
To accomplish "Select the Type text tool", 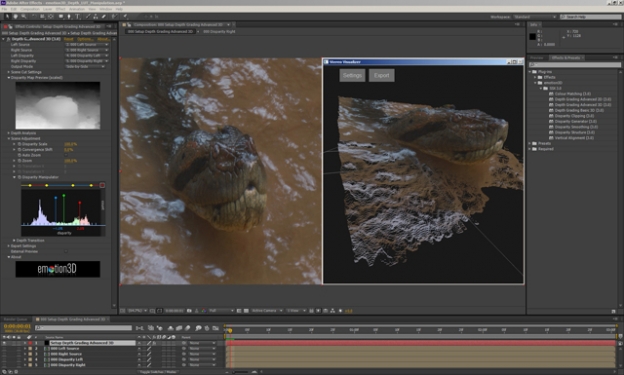I will point(78,16).
